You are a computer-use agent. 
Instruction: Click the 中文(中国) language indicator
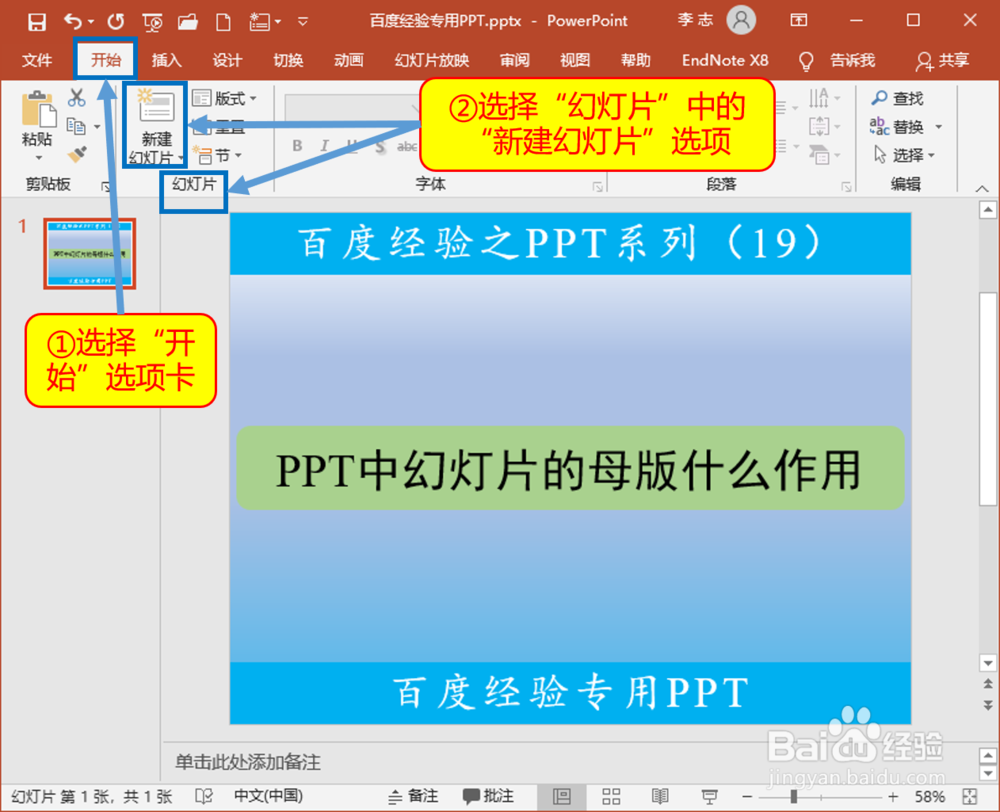[x=268, y=796]
